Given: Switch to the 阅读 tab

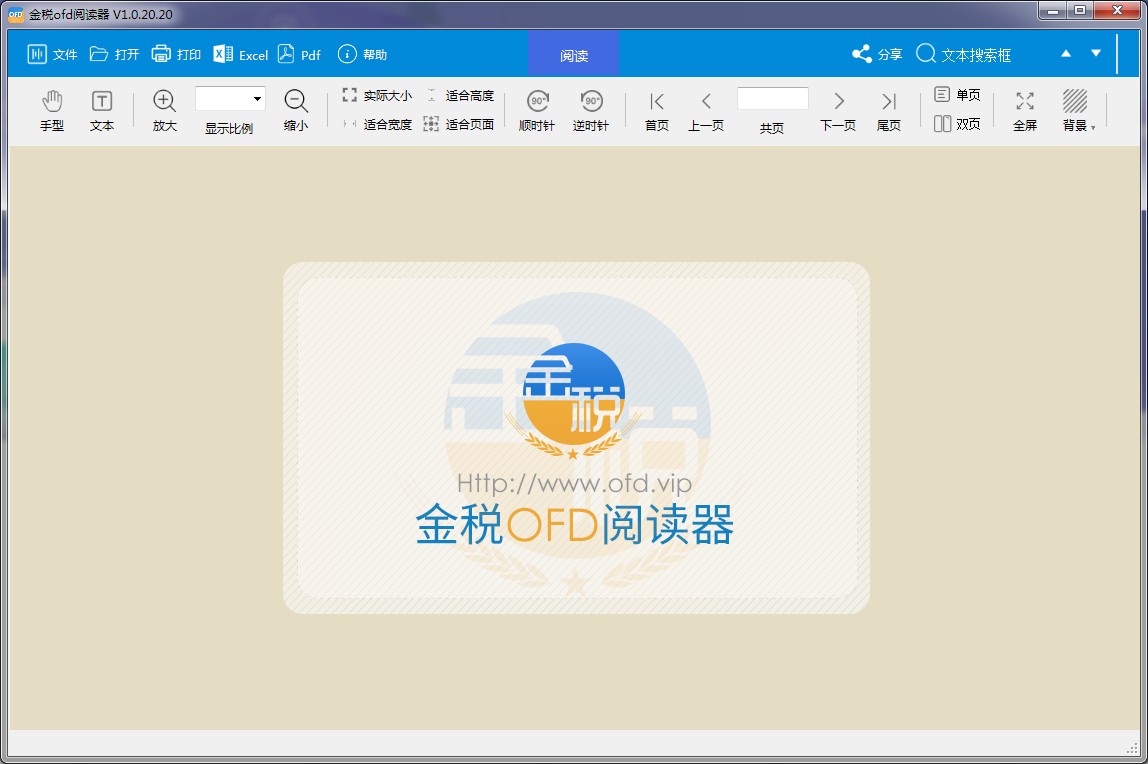Looking at the screenshot, I should [573, 54].
